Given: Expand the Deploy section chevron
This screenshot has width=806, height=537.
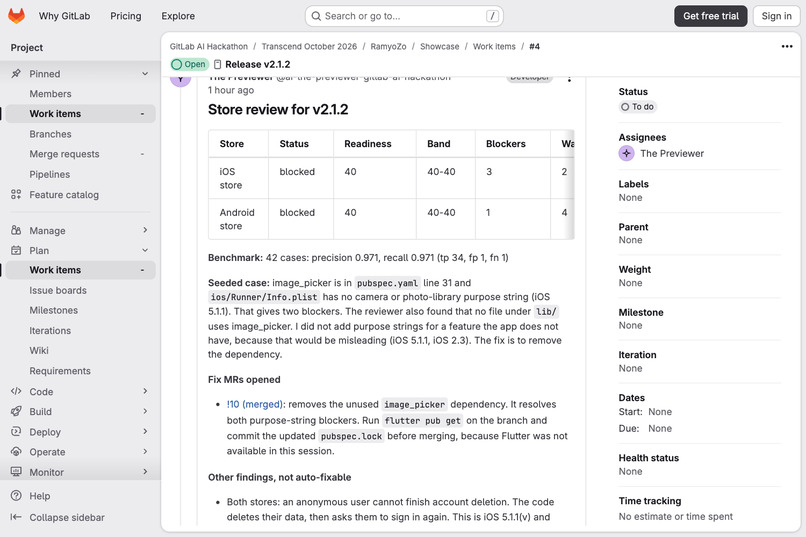Looking at the screenshot, I should pos(145,431).
